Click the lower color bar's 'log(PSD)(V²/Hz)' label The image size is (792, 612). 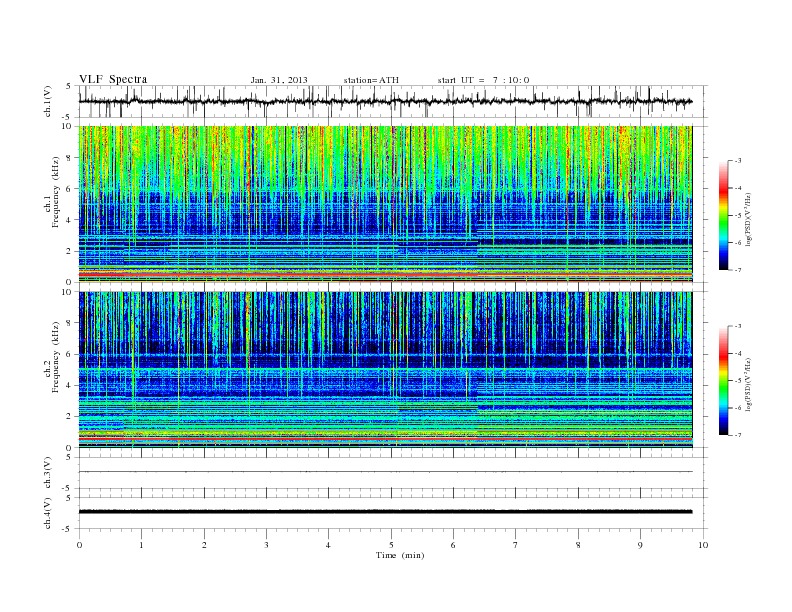coord(750,385)
